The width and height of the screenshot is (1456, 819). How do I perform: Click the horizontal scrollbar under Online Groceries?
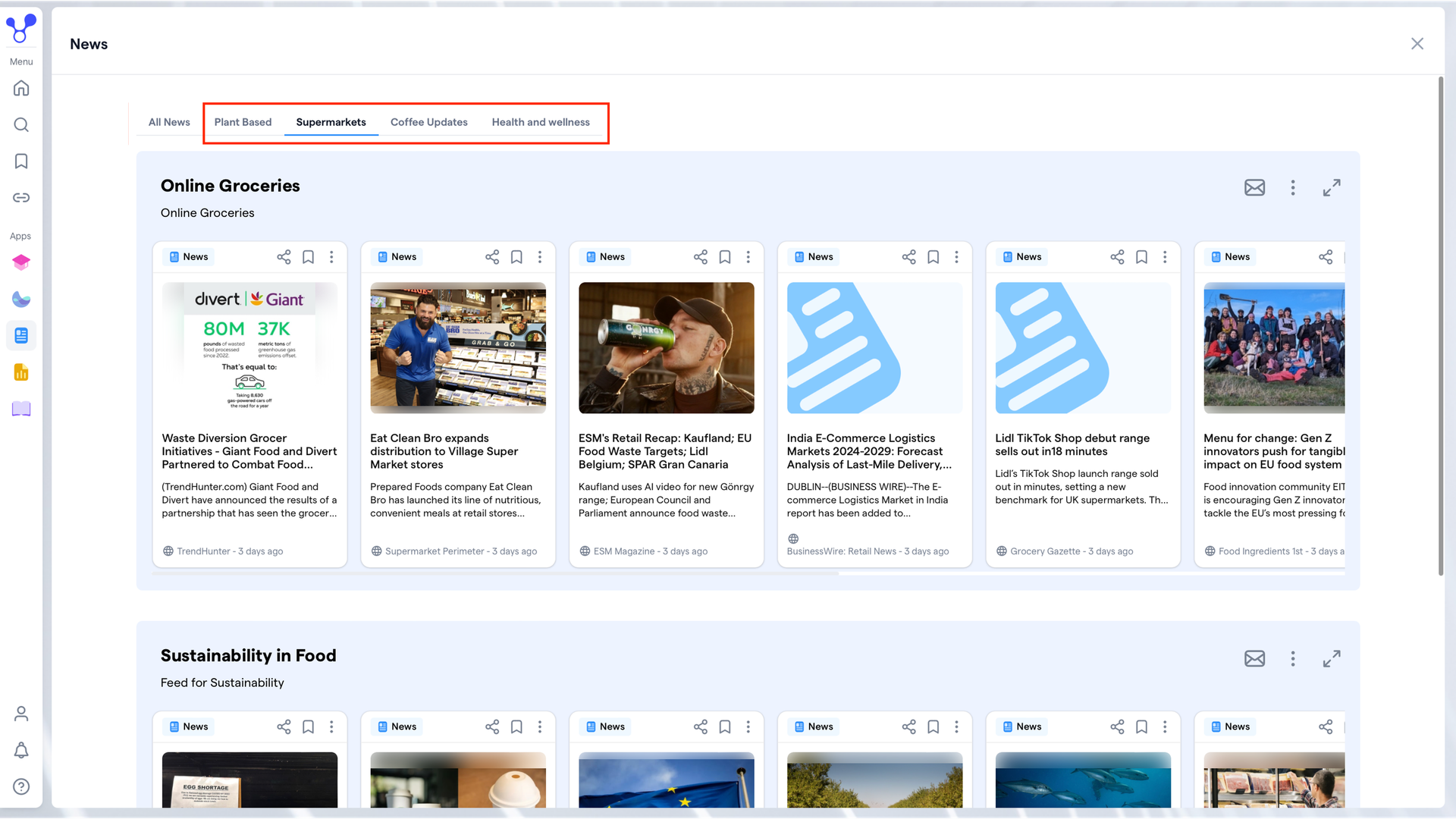click(495, 573)
